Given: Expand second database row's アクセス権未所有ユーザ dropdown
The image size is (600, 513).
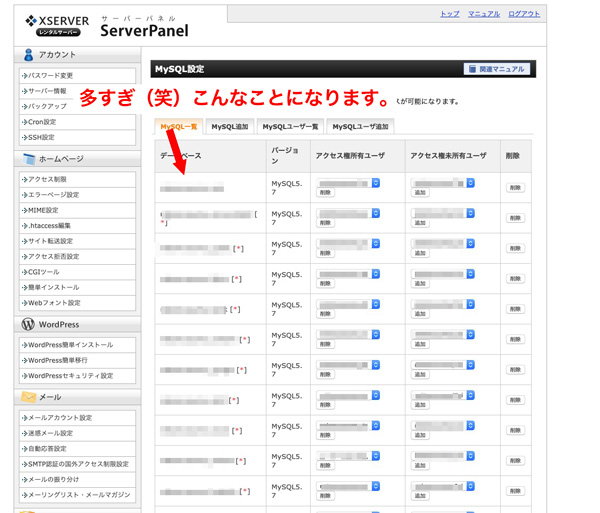Looking at the screenshot, I should coord(443,213).
